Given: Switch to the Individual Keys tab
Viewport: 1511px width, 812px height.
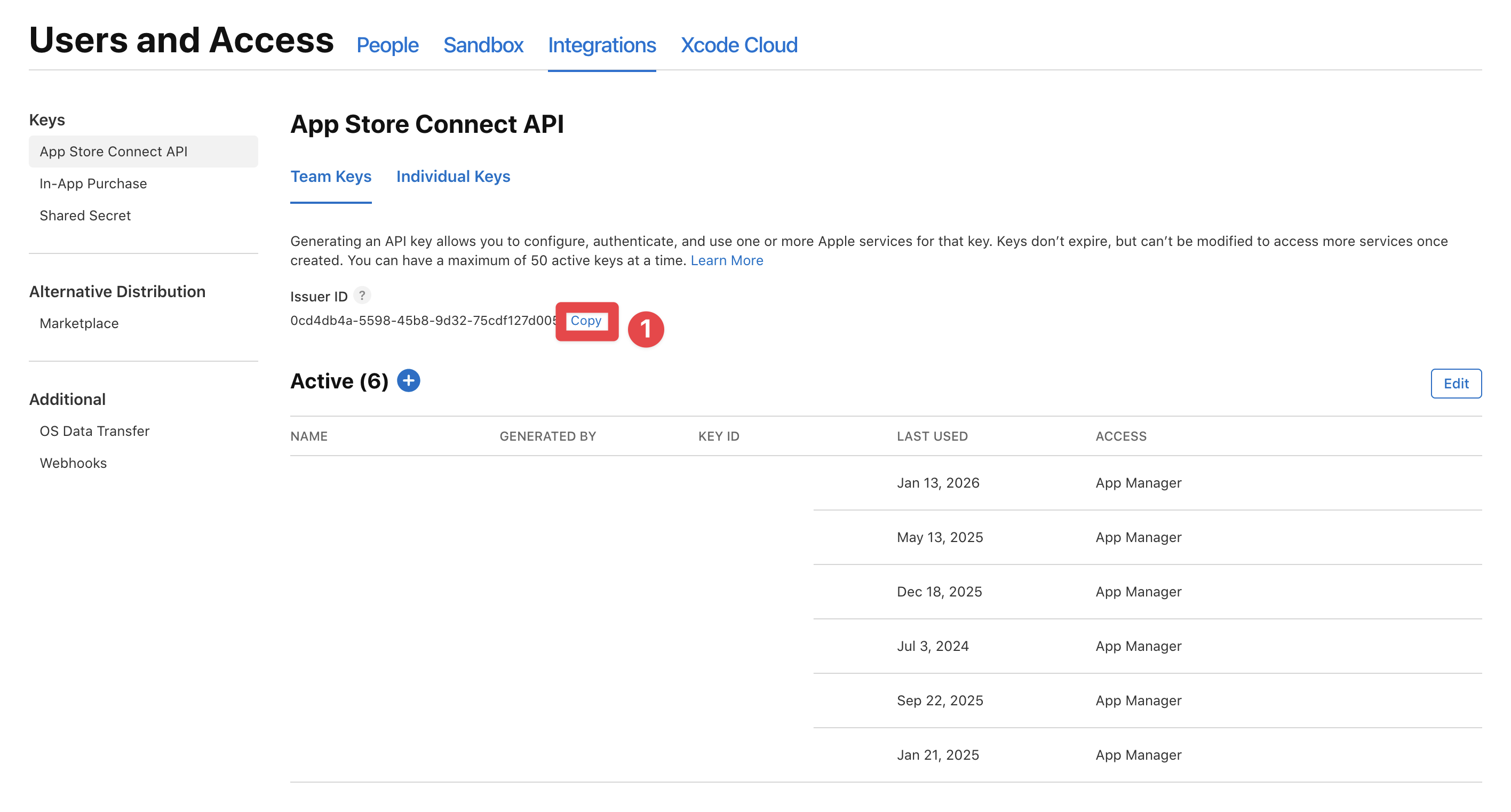Looking at the screenshot, I should point(454,177).
